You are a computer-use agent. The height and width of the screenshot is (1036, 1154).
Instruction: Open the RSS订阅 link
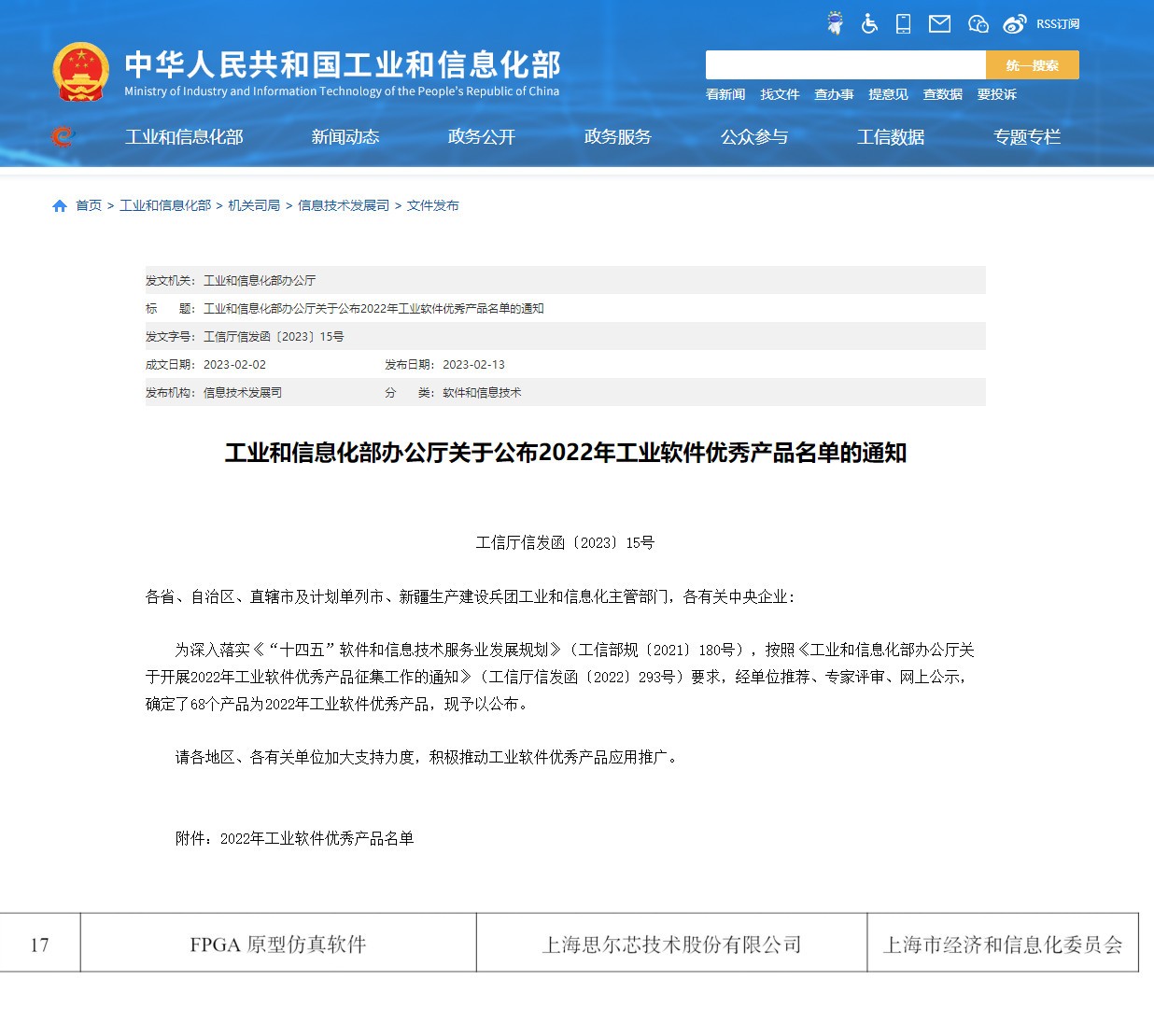tap(1058, 24)
